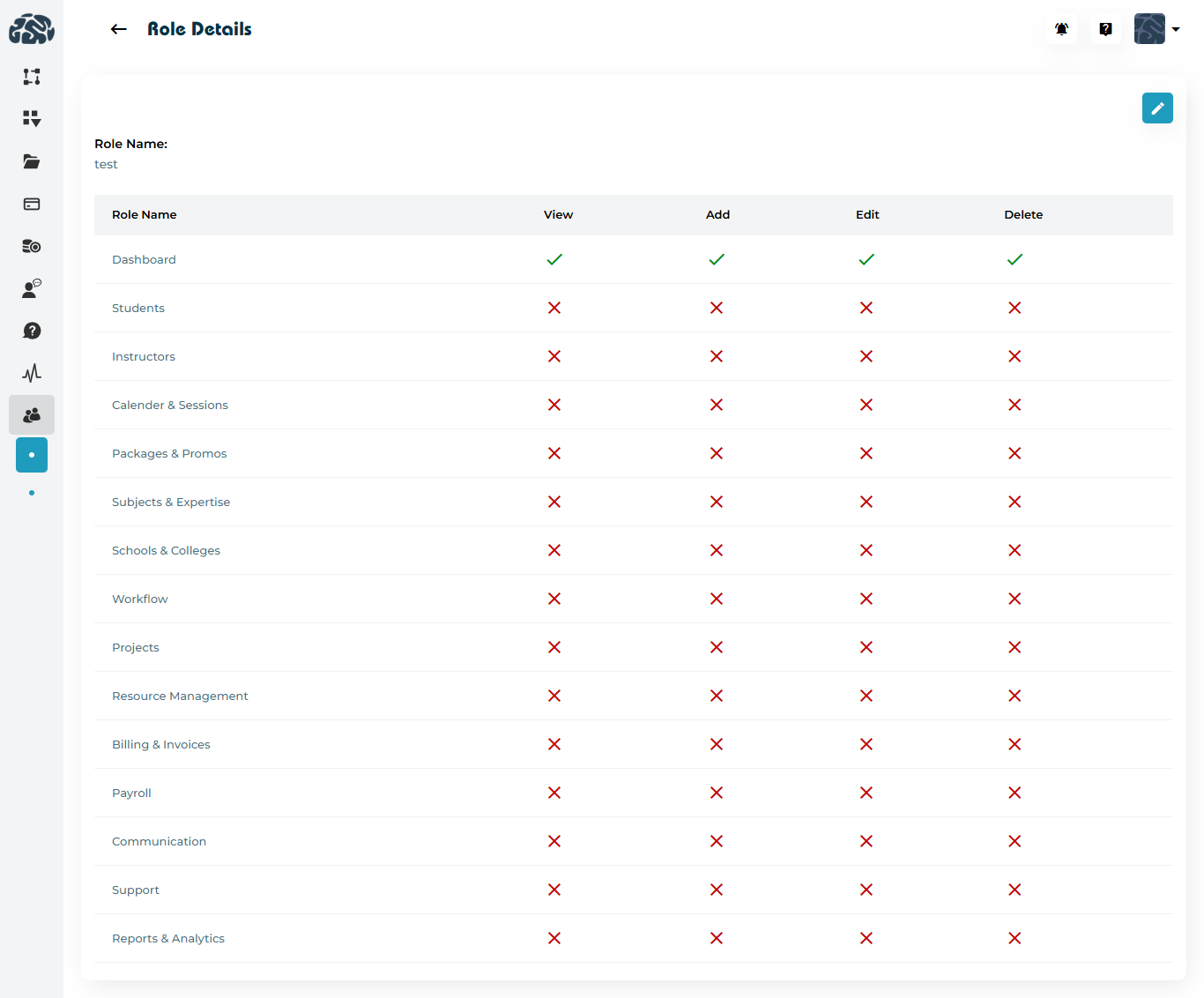Viewport: 1204px width, 998px height.
Task: Select the users group icon in sidebar
Action: tap(32, 414)
